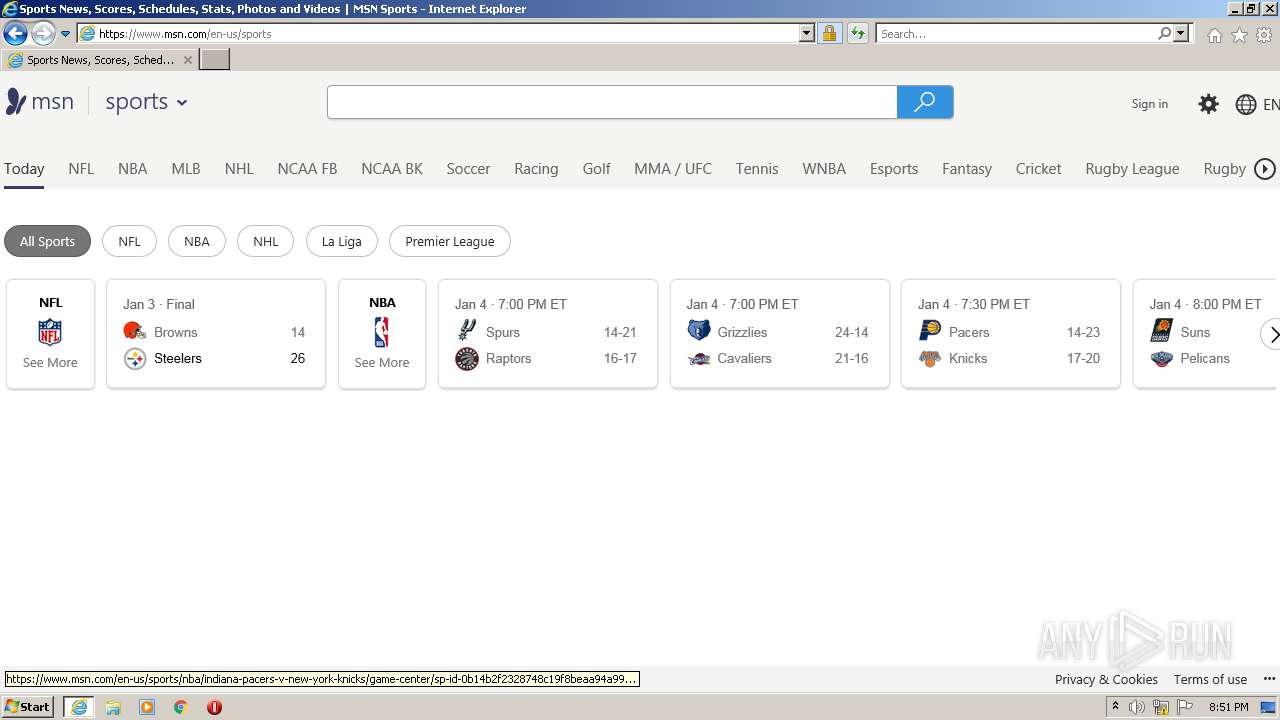Open the NCAA FB tab
Screen dimensions: 1280x720
[x=307, y=169]
